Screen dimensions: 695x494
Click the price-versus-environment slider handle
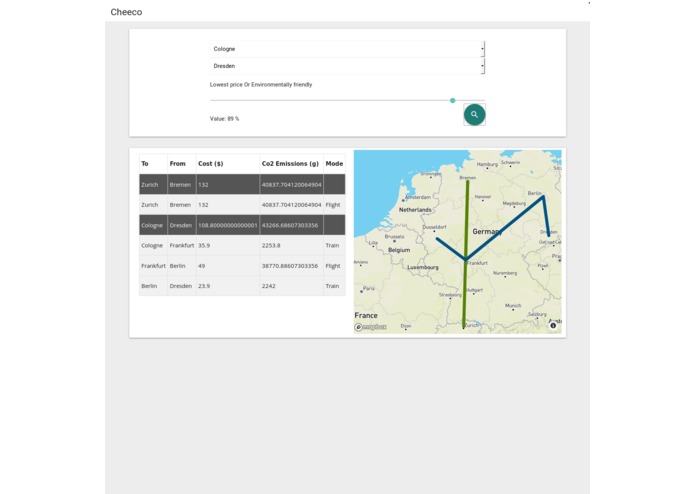coord(453,101)
